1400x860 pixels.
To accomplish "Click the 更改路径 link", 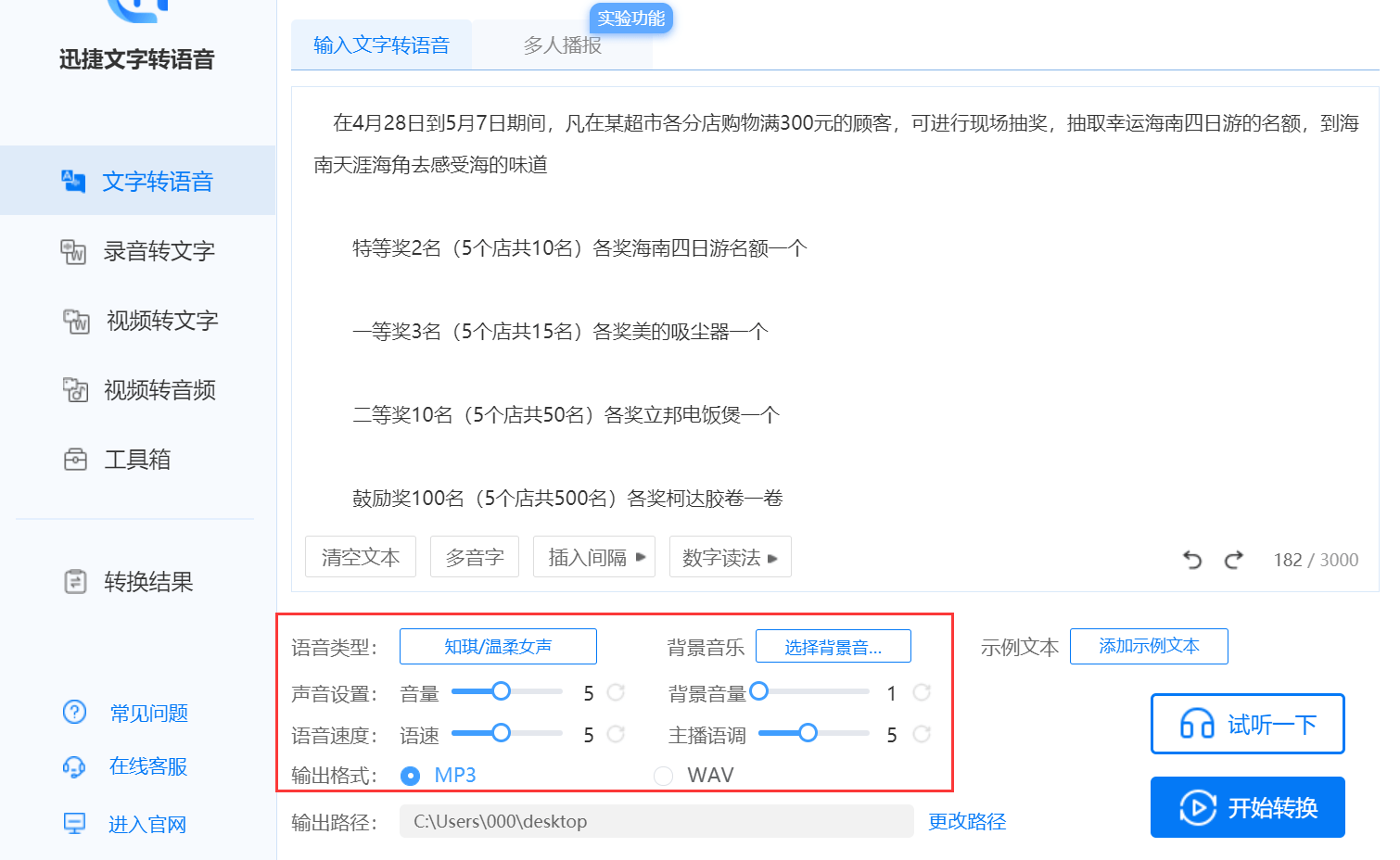I will 967,822.
